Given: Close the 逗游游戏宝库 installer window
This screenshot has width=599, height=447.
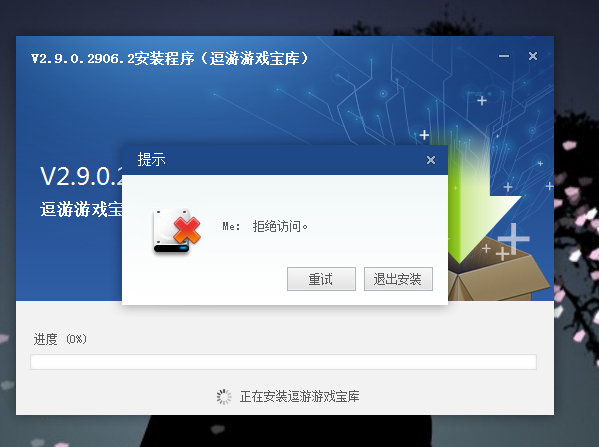Looking at the screenshot, I should coord(533,56).
